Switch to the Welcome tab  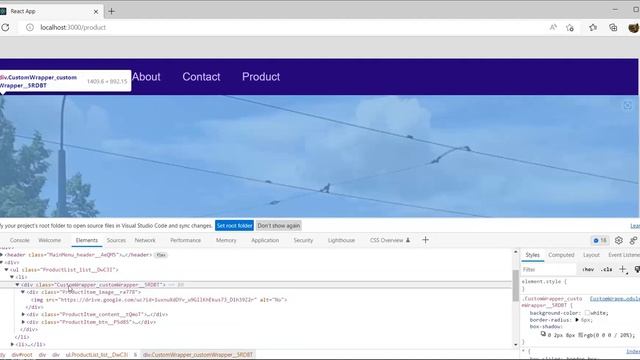point(49,240)
